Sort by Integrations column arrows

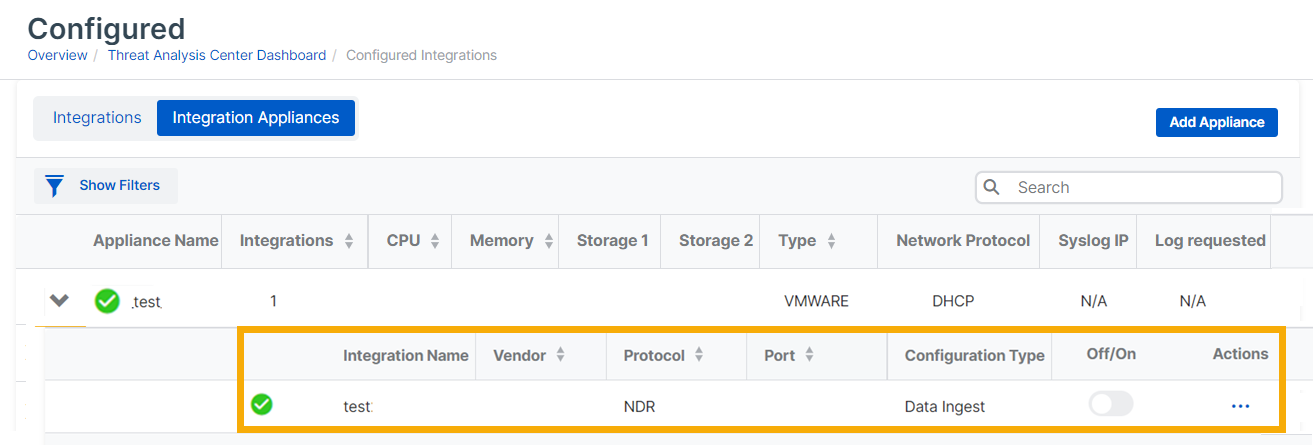pos(349,241)
